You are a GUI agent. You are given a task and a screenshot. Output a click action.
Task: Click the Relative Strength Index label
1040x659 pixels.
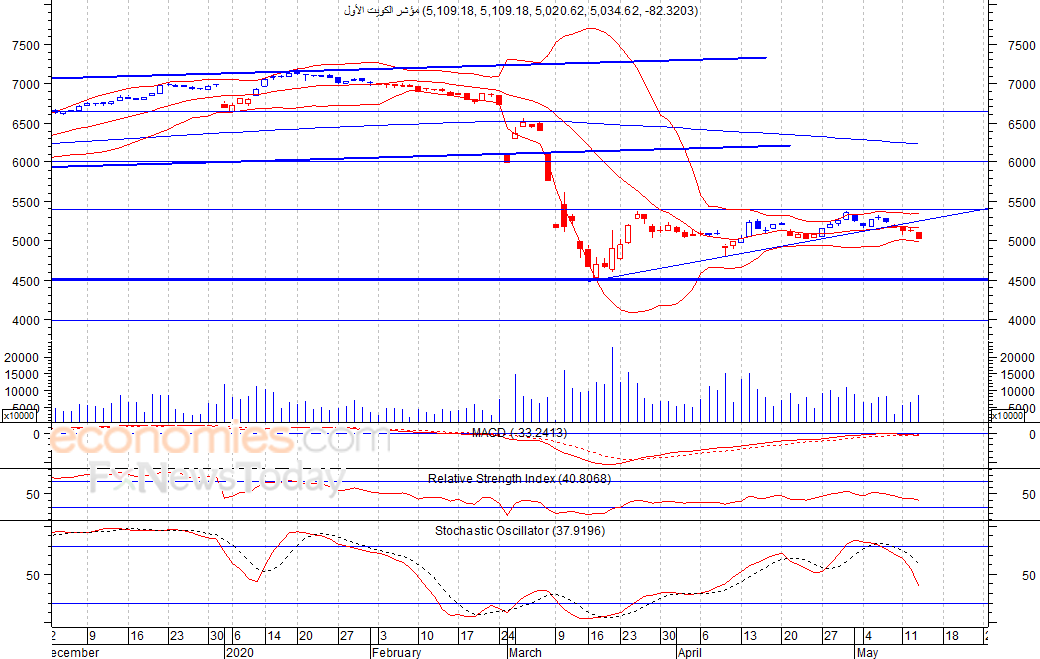coord(519,479)
